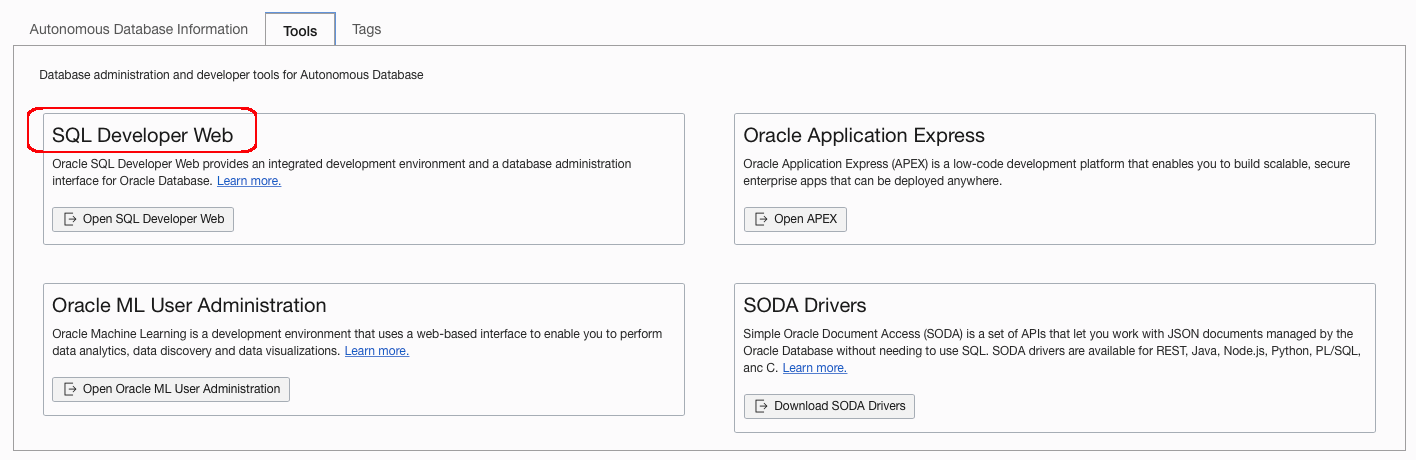This screenshot has width=1416, height=460.
Task: Open the Tags tab
Action: tap(367, 29)
